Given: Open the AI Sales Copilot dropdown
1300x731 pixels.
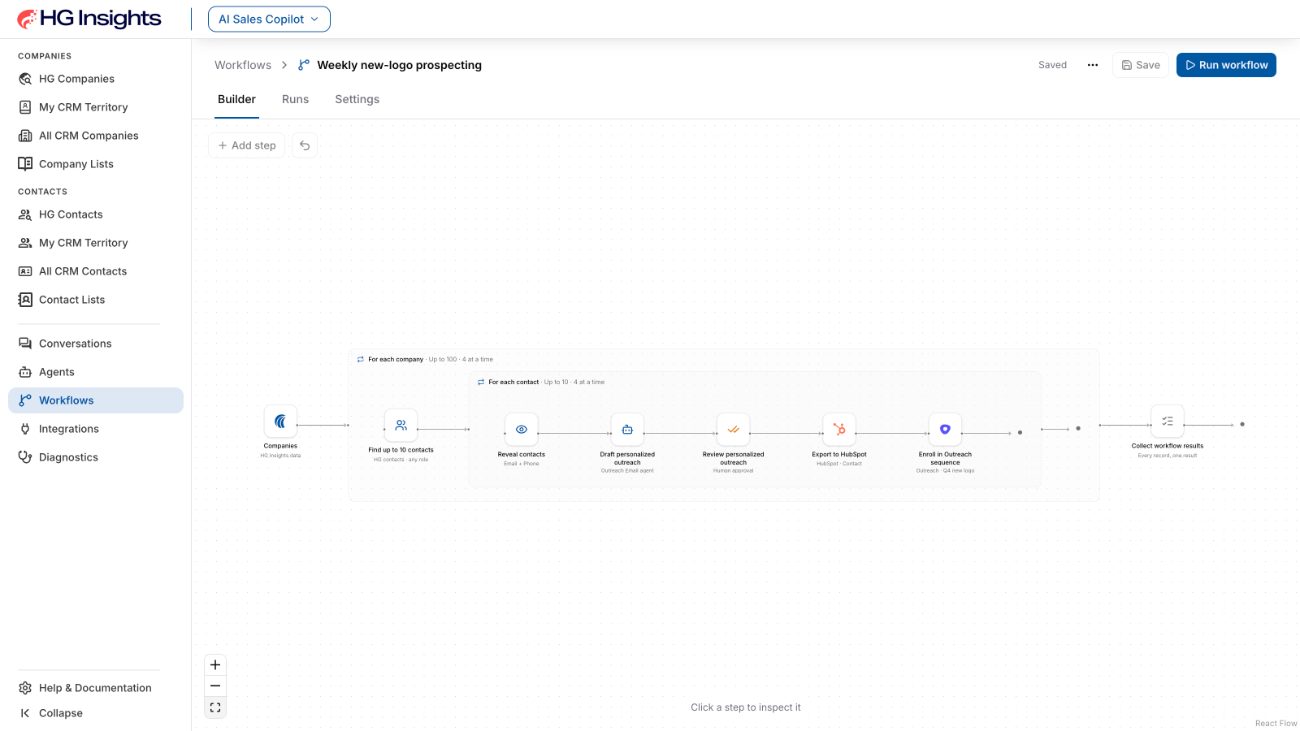Looking at the screenshot, I should point(269,19).
